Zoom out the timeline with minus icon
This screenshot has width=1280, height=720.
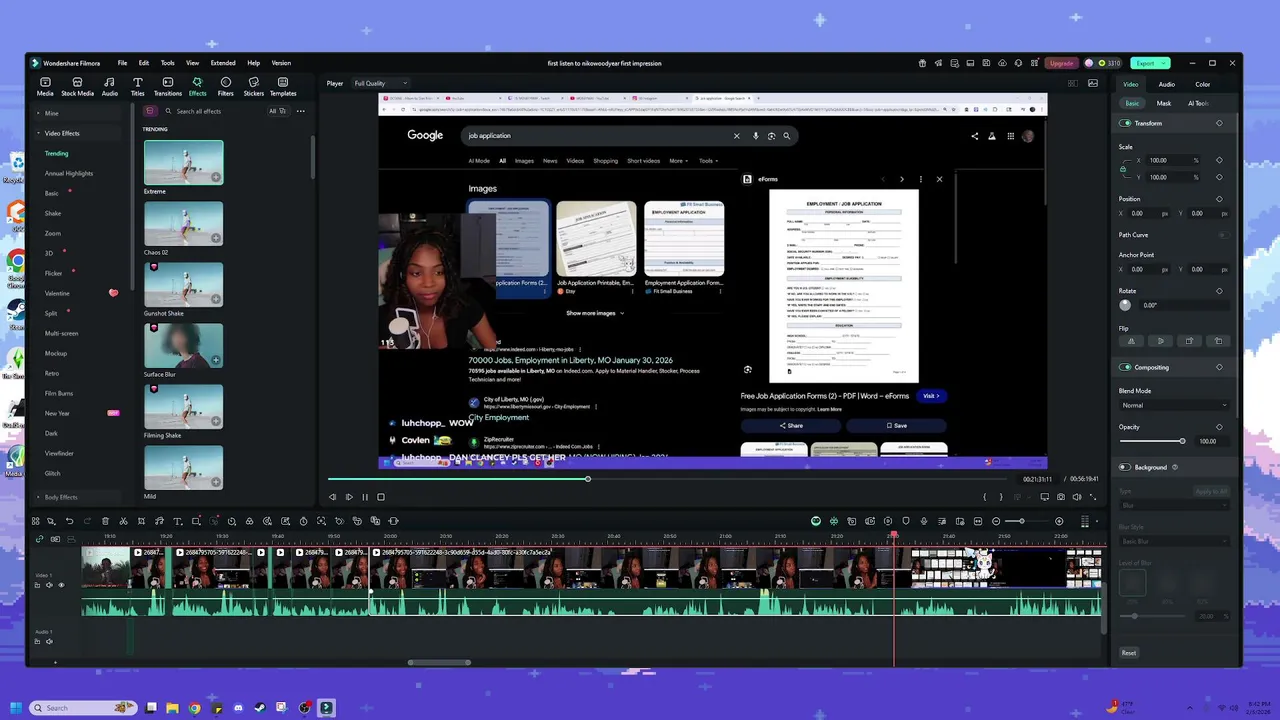click(996, 521)
